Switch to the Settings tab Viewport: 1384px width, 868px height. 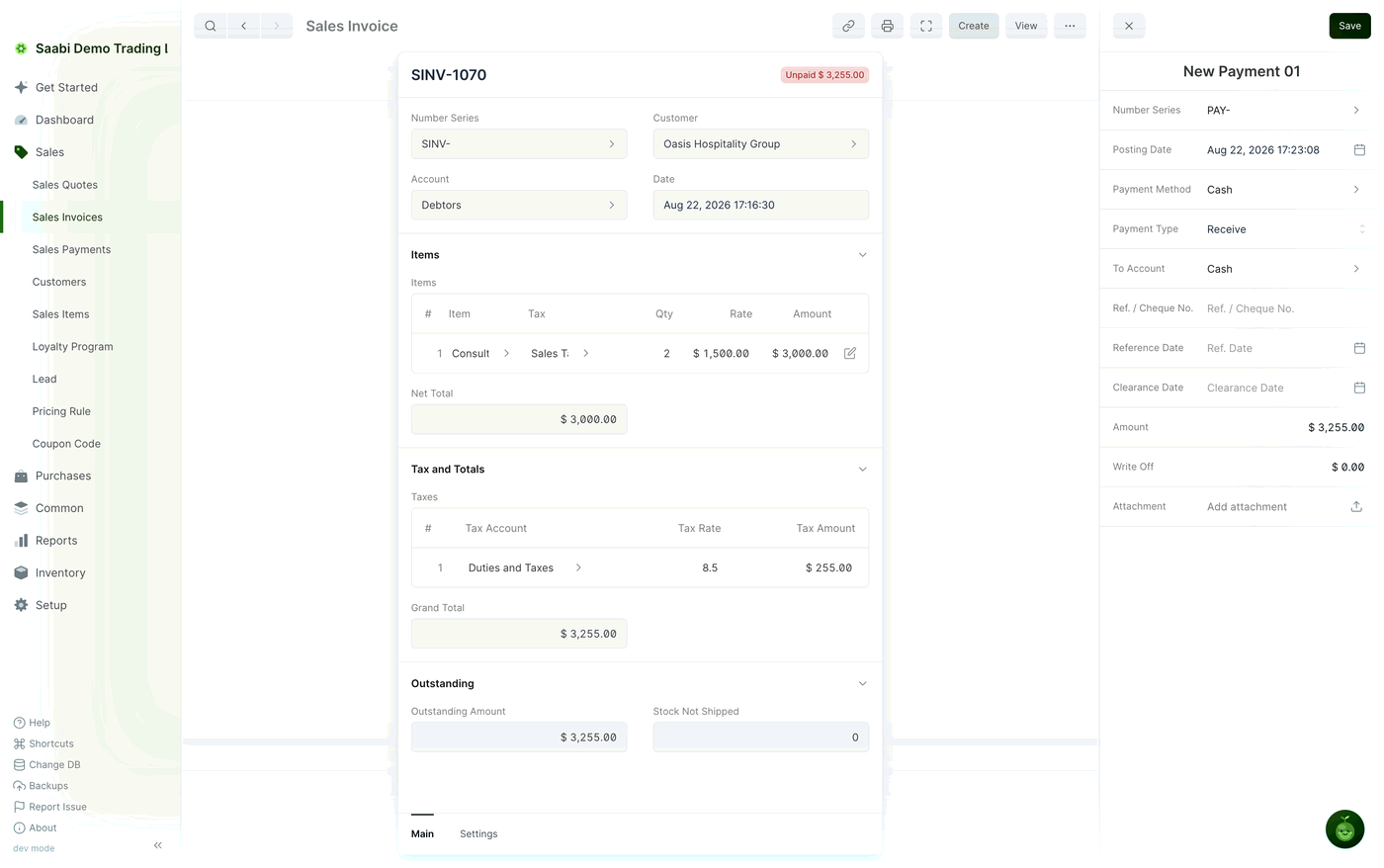coord(478,834)
